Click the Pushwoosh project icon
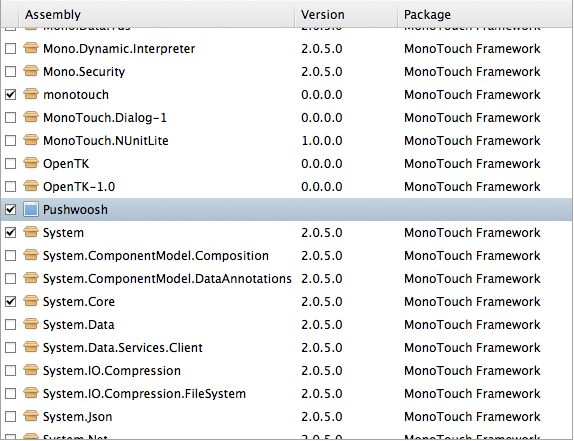Image resolution: width=574 pixels, height=441 pixels. coord(31,210)
